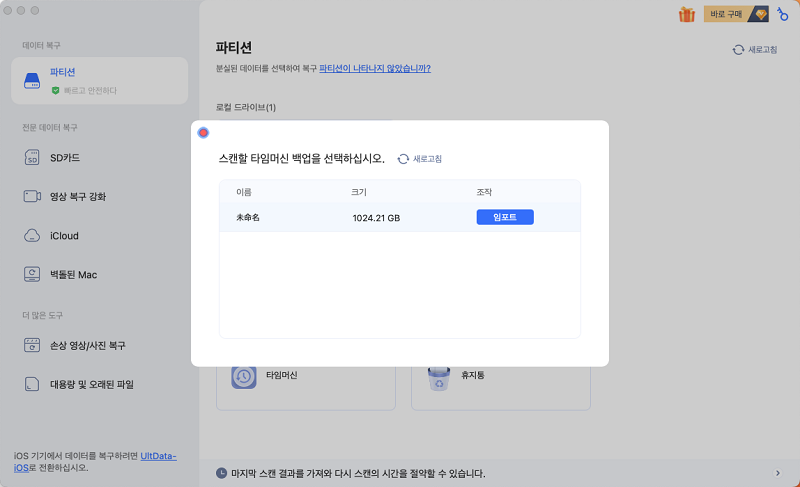
Task: Click 새로고침 in the backup dialog
Action: (x=427, y=159)
